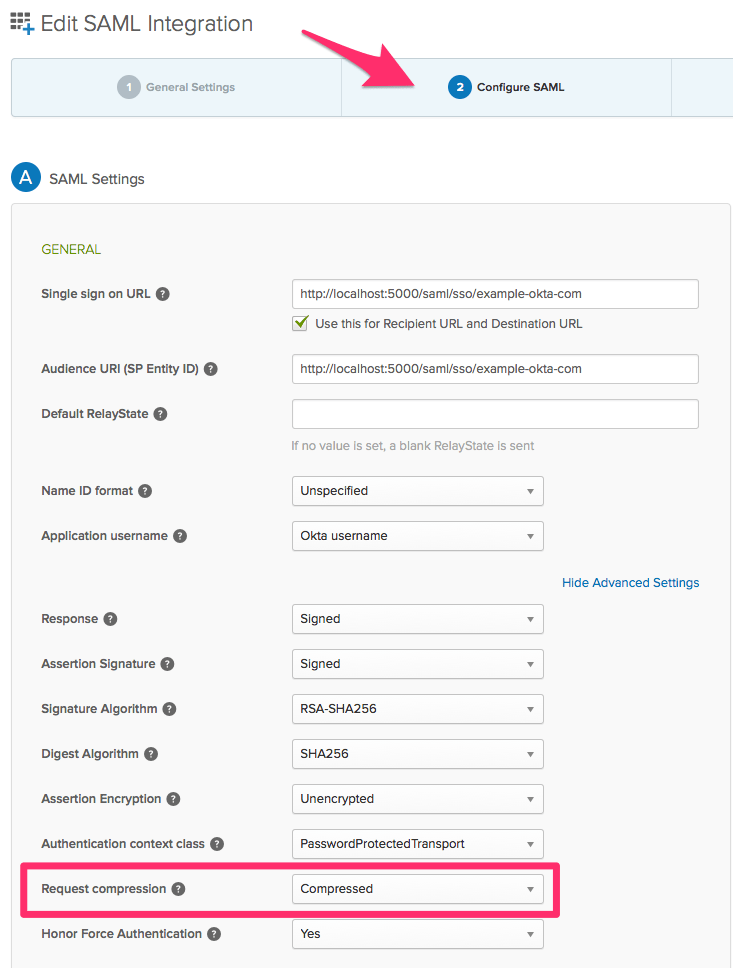Image resolution: width=733 pixels, height=968 pixels.
Task: Click help icon beside Audience URI label
Action: (211, 369)
